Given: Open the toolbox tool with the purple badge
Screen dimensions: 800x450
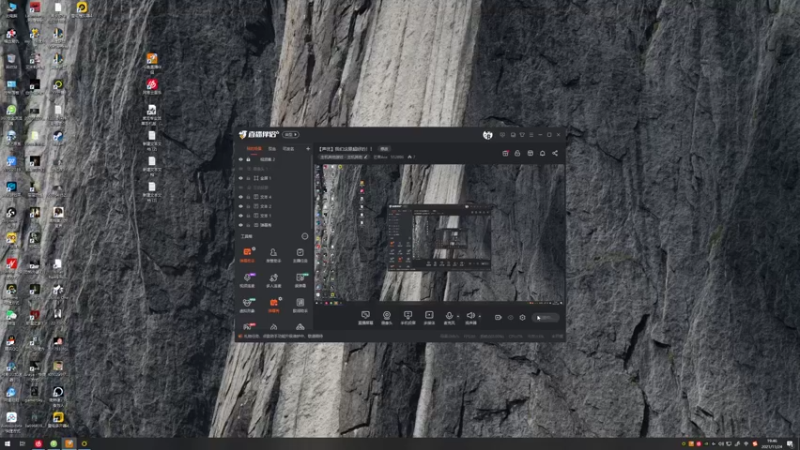Looking at the screenshot, I should pos(247,280).
